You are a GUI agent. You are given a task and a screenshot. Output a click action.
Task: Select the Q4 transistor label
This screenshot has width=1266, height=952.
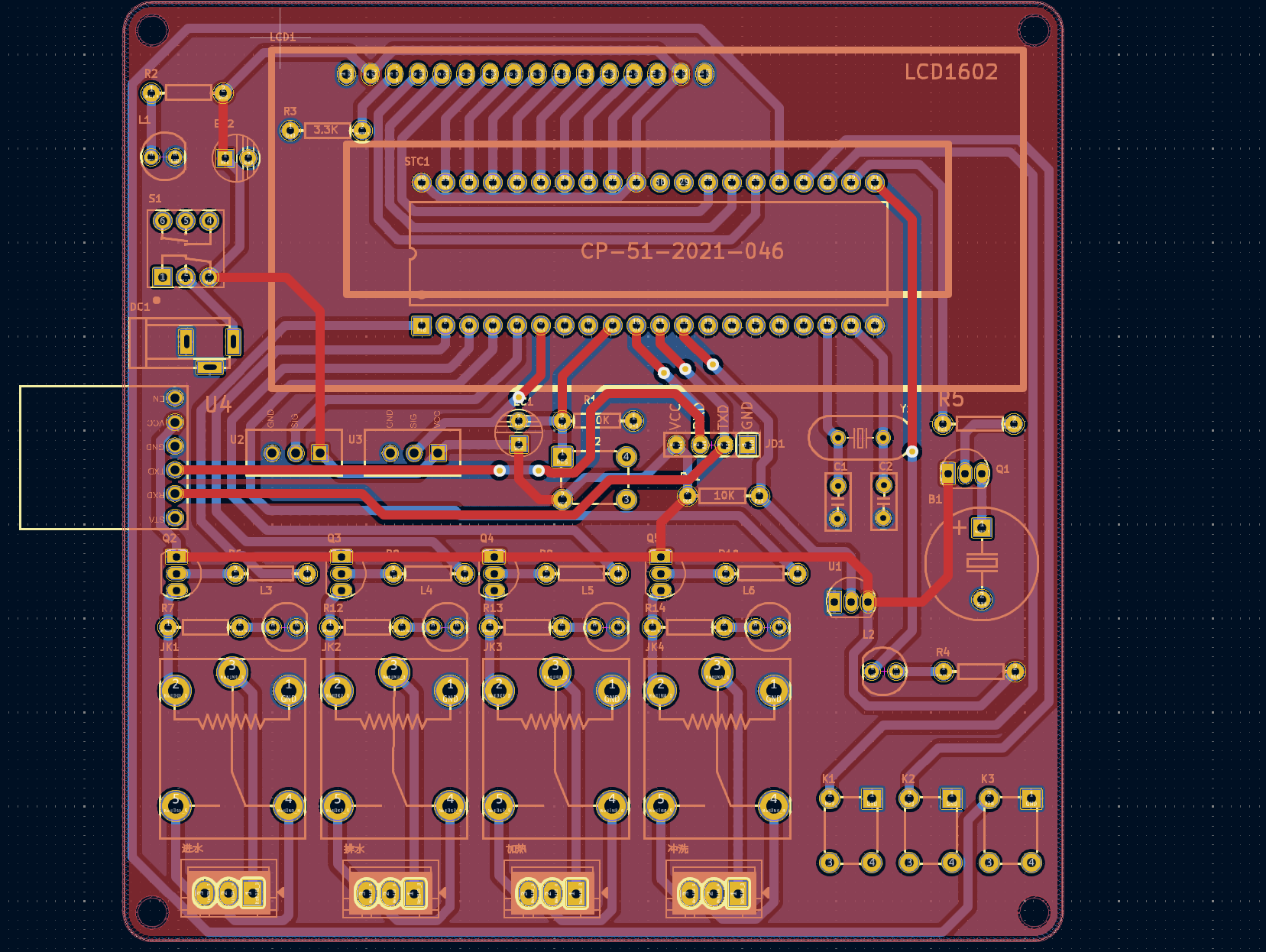[487, 539]
